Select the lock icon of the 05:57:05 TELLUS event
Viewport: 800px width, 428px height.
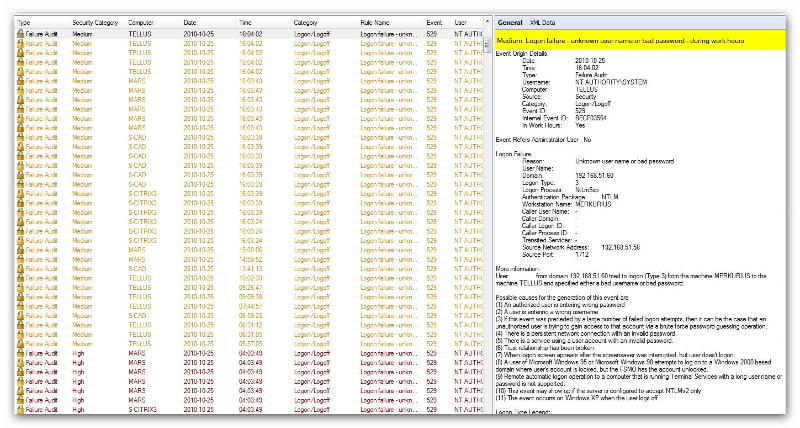pyautogui.click(x=20, y=344)
